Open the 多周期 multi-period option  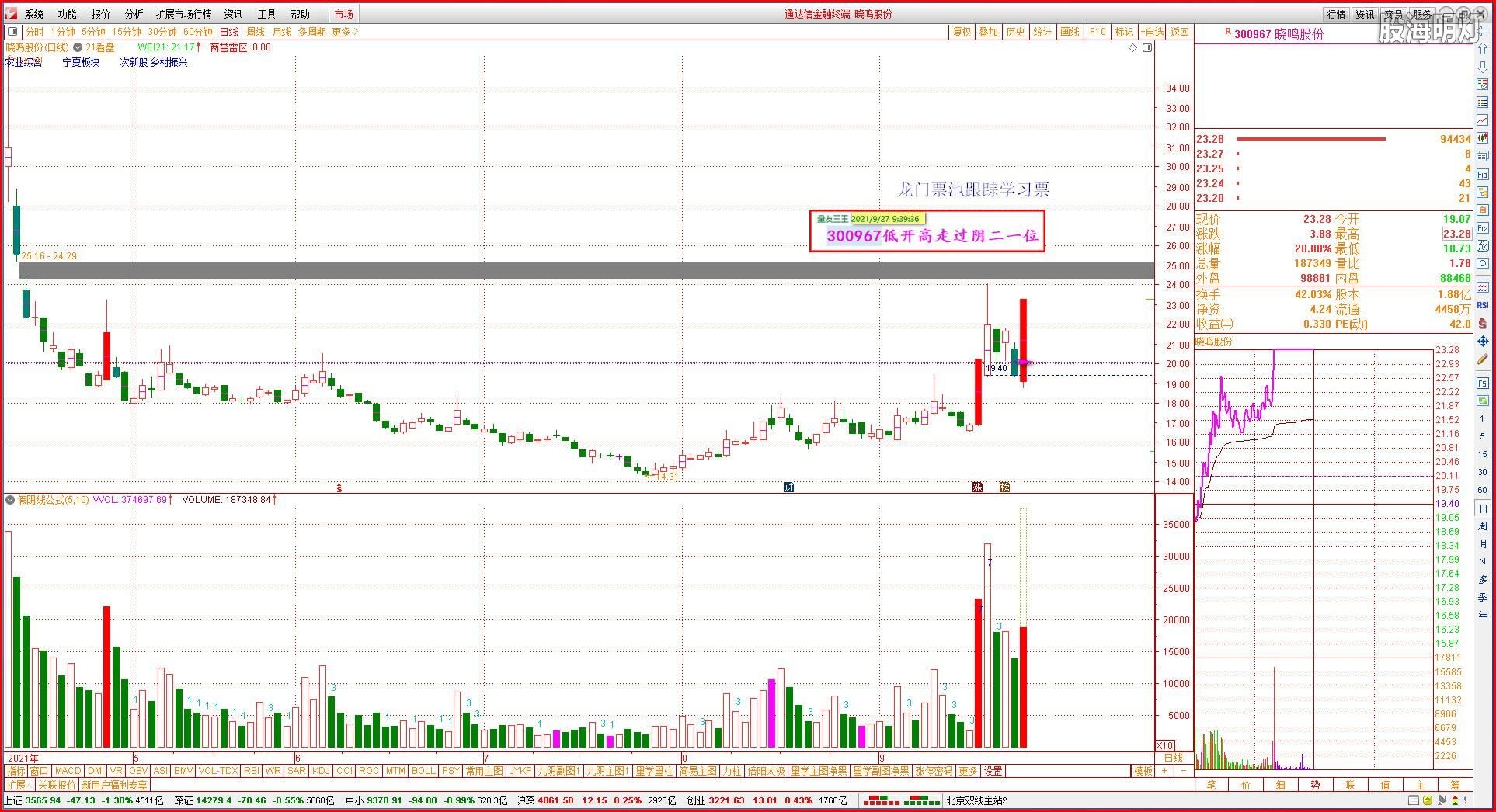311,32
